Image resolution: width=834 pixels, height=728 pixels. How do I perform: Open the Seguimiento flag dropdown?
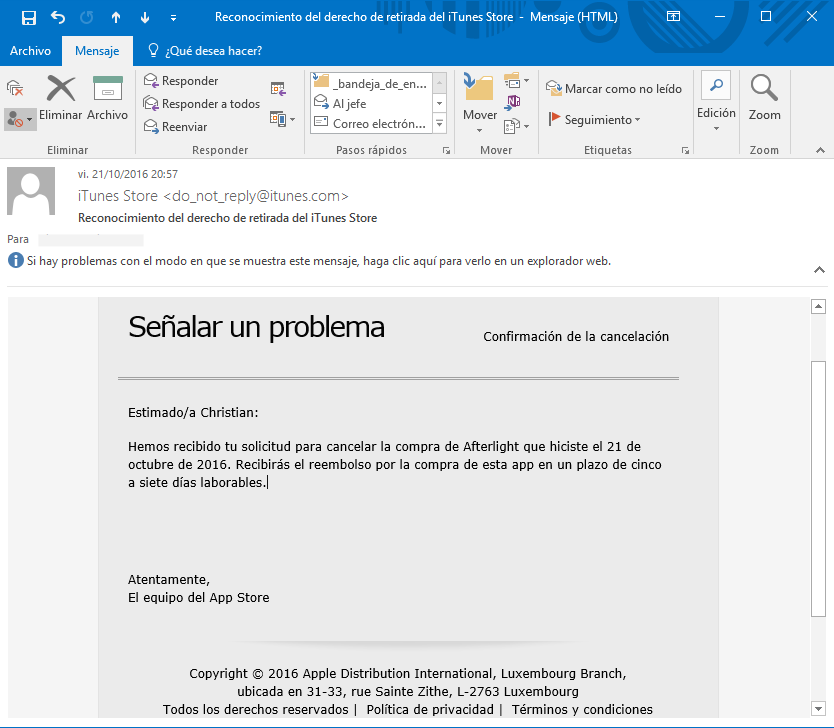coord(594,119)
